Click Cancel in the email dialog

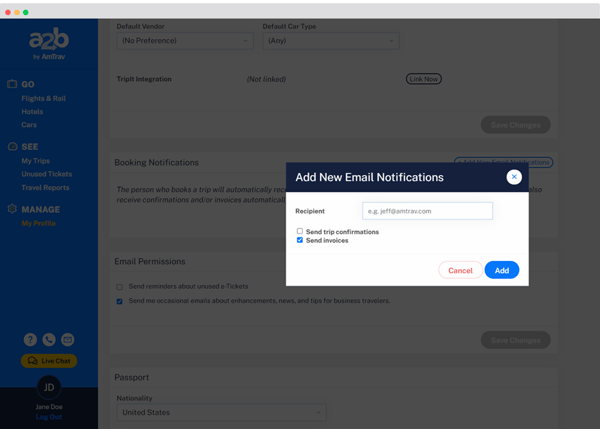[460, 270]
